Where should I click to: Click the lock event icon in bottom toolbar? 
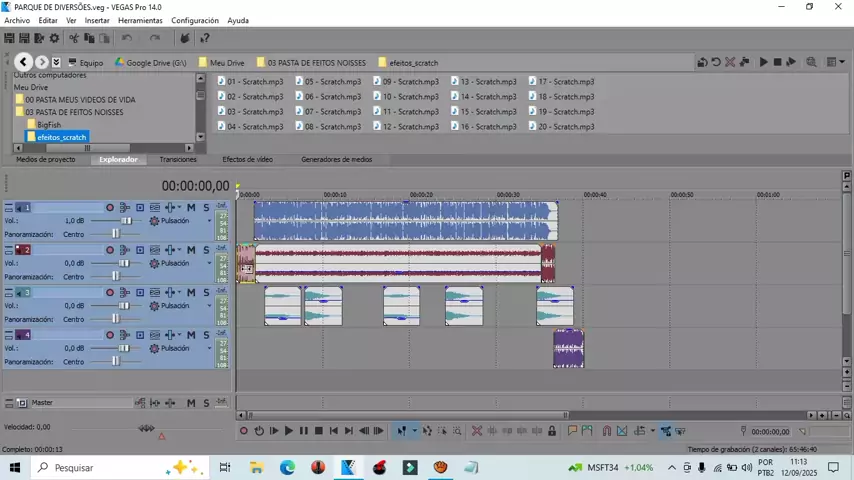[551, 431]
